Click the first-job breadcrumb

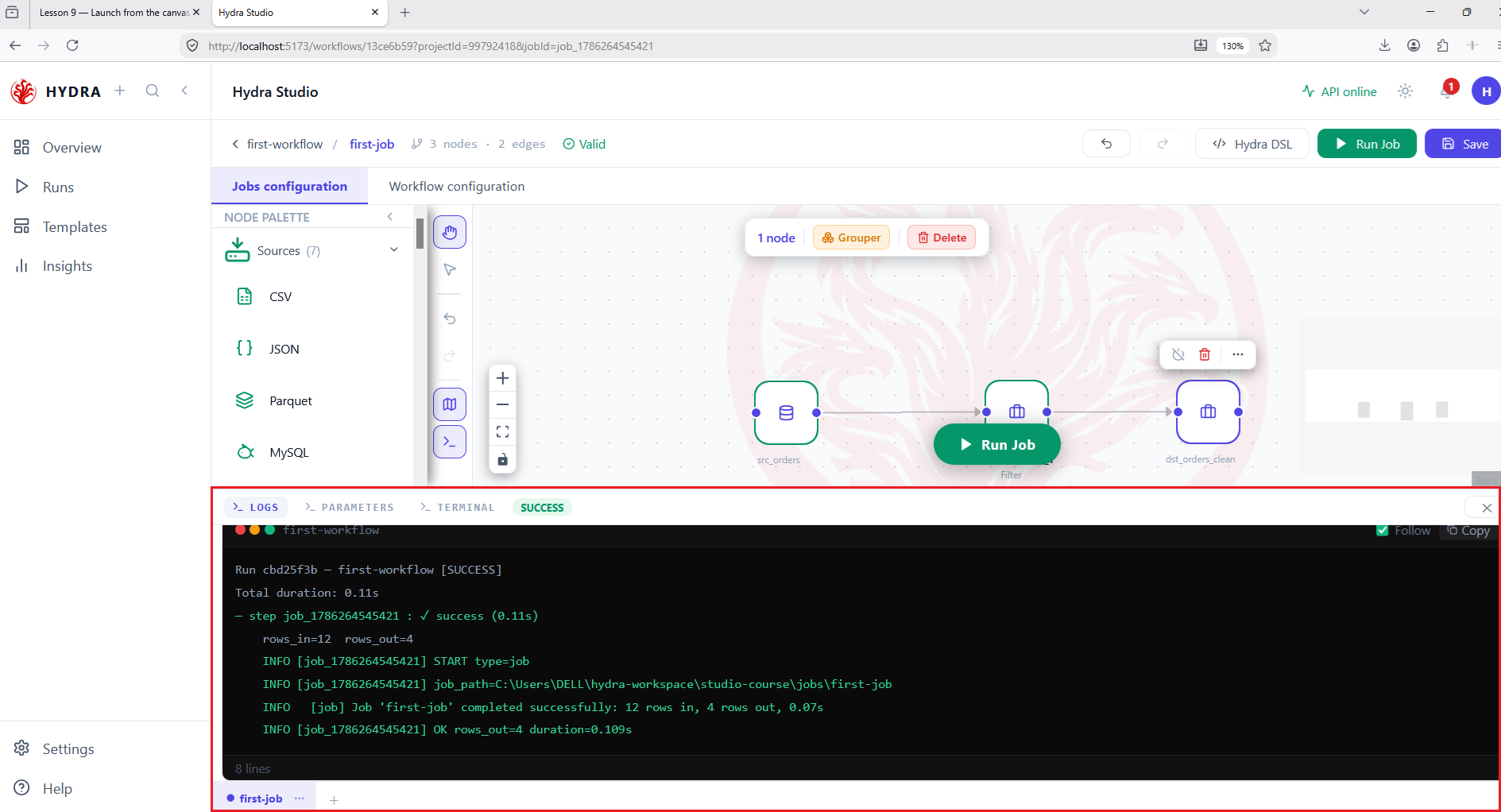point(372,144)
